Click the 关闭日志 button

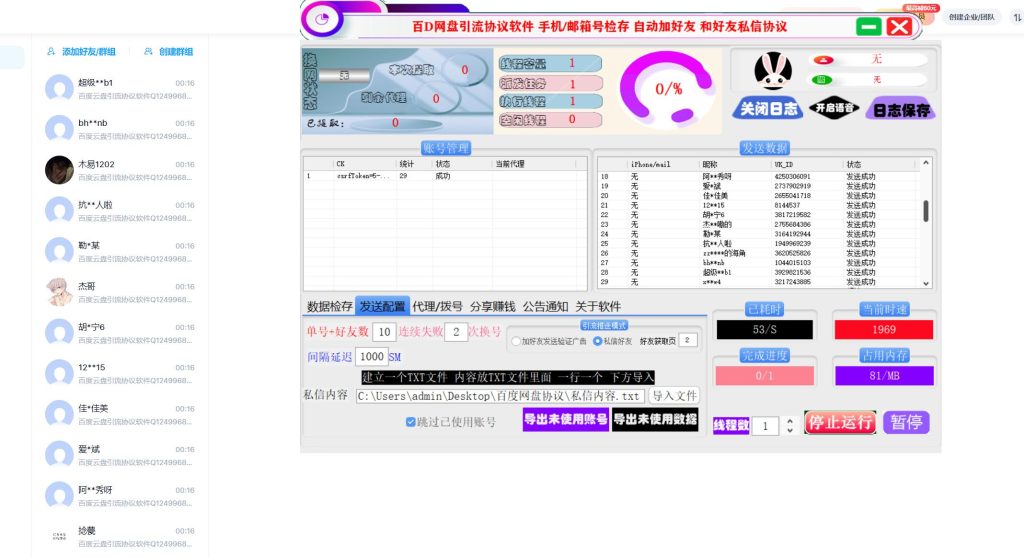(x=769, y=108)
